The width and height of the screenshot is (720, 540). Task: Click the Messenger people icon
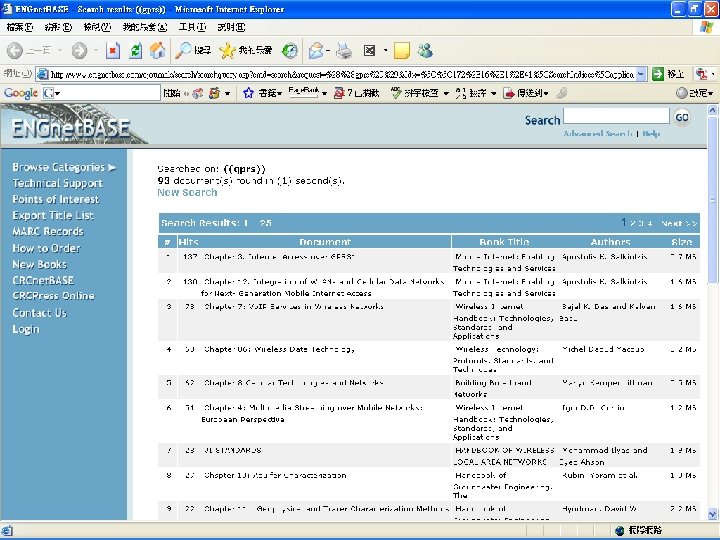pyautogui.click(x=425, y=50)
